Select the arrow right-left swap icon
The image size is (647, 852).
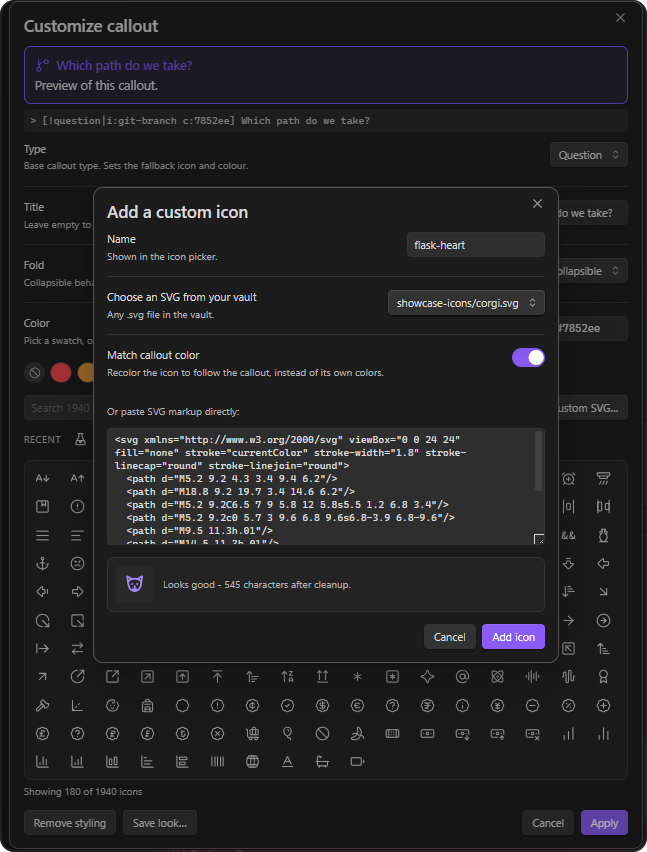click(x=77, y=648)
